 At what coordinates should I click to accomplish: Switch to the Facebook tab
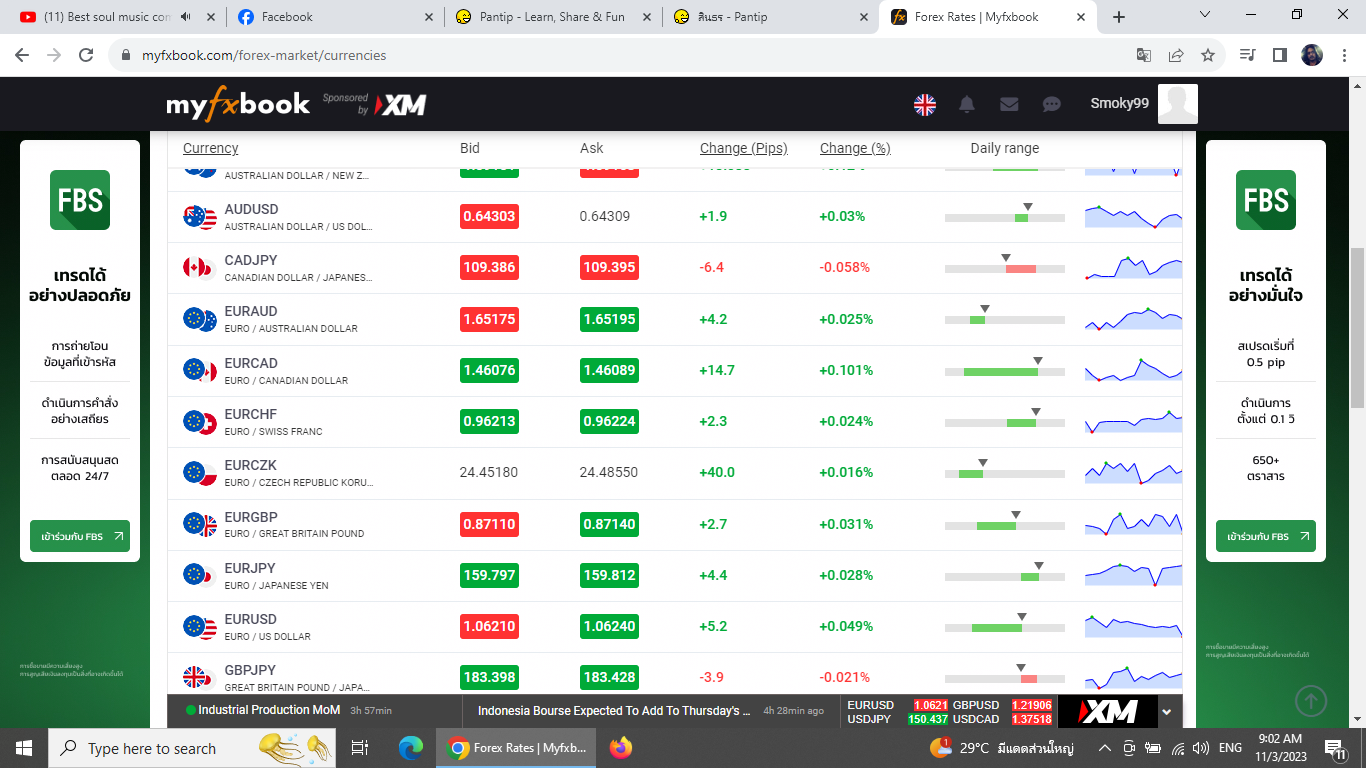pos(335,17)
